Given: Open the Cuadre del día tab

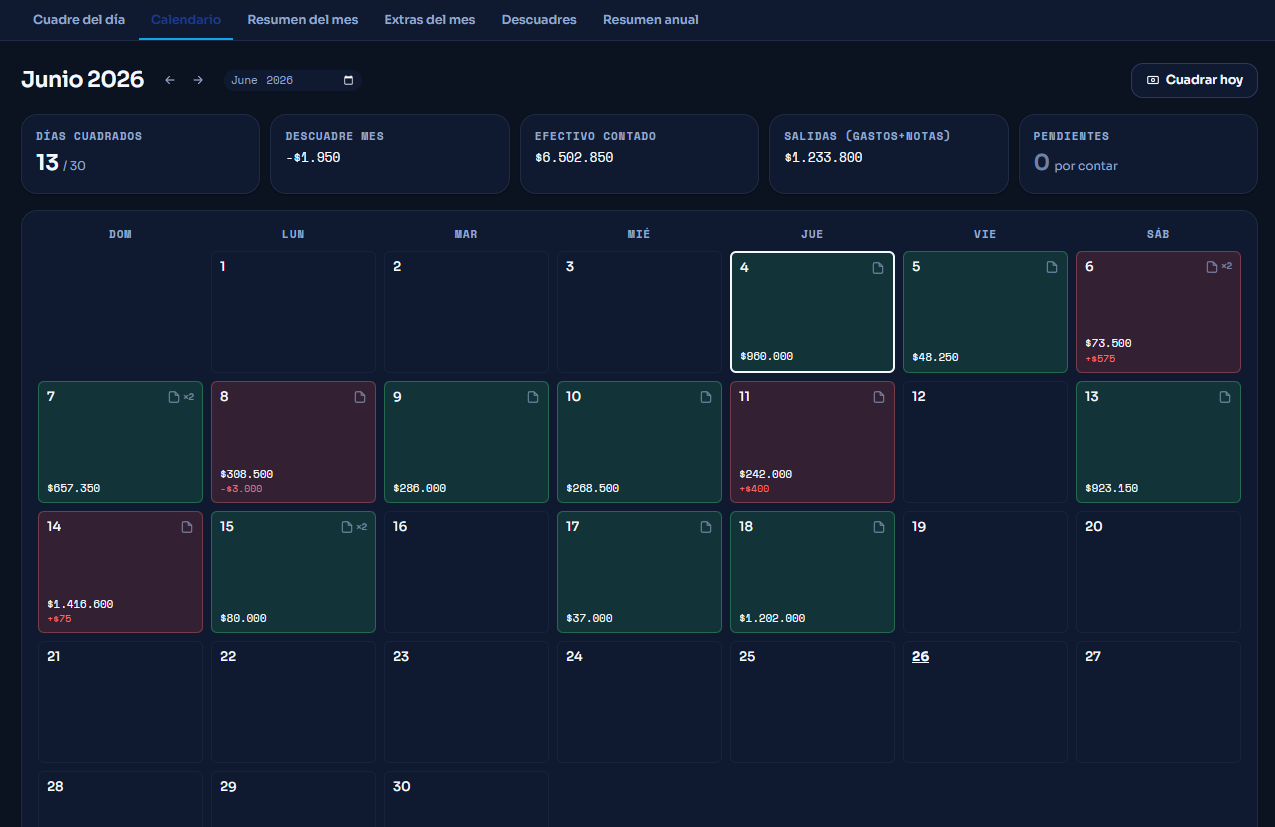Looking at the screenshot, I should pyautogui.click(x=79, y=20).
